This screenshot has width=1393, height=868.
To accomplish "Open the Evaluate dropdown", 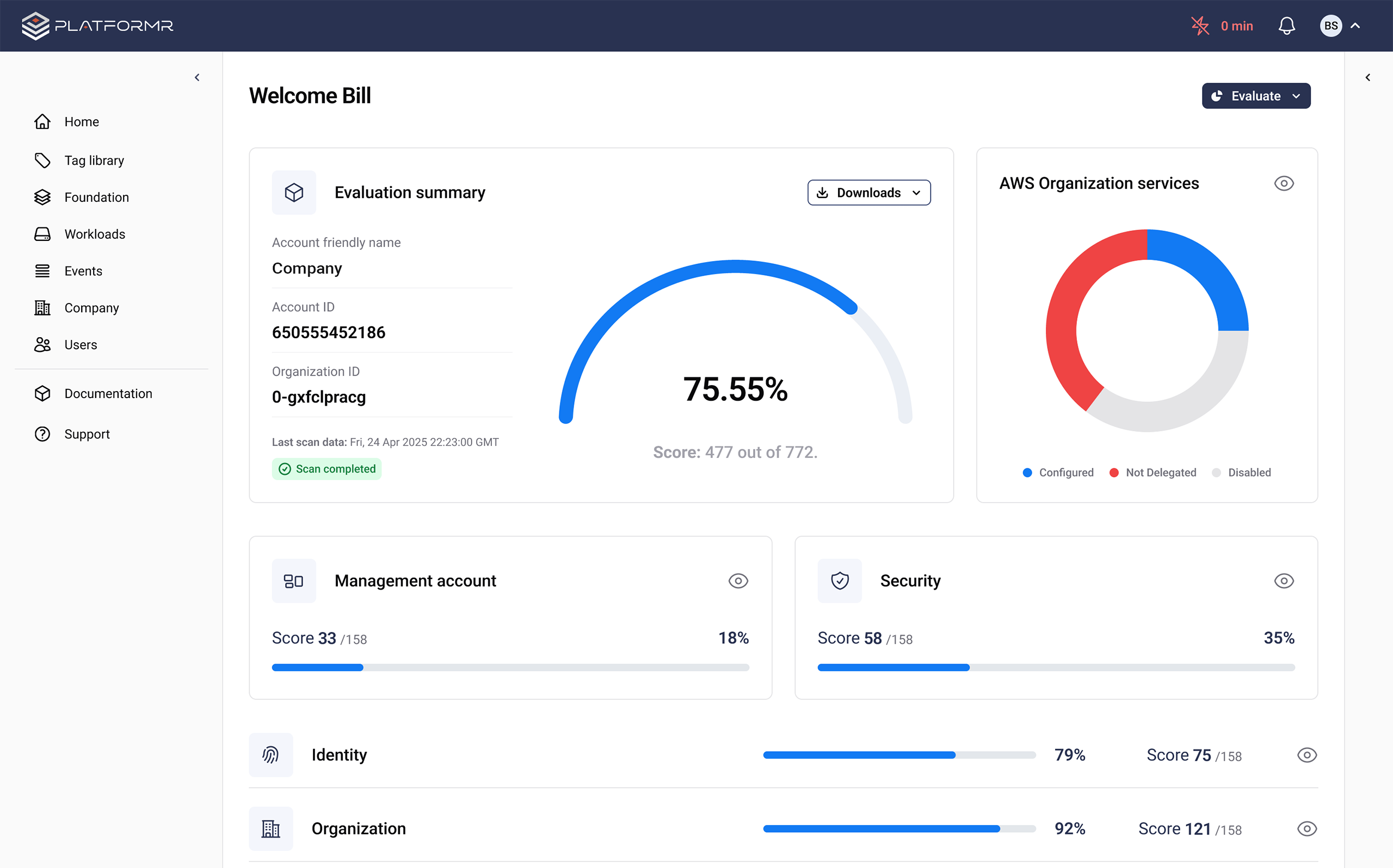I will tap(1256, 96).
